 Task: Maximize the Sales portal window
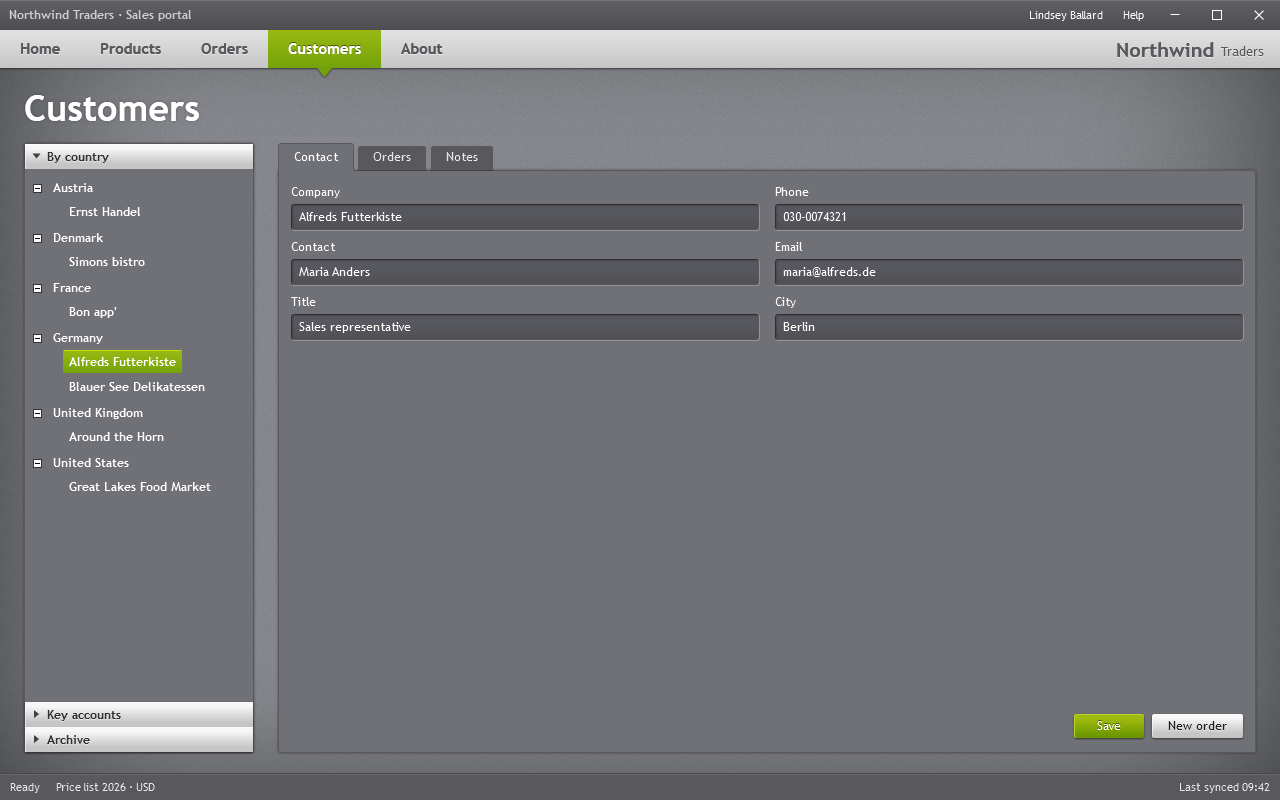pyautogui.click(x=1217, y=15)
